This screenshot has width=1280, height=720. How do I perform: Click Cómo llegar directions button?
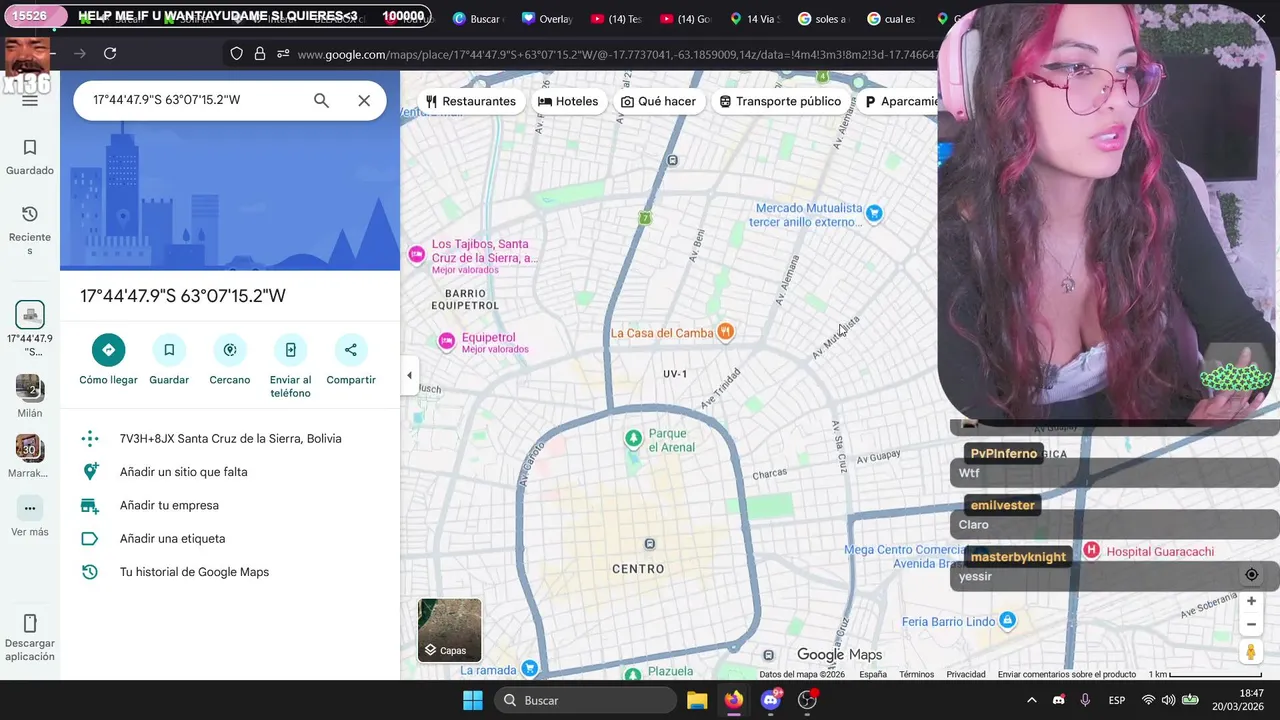pos(109,361)
